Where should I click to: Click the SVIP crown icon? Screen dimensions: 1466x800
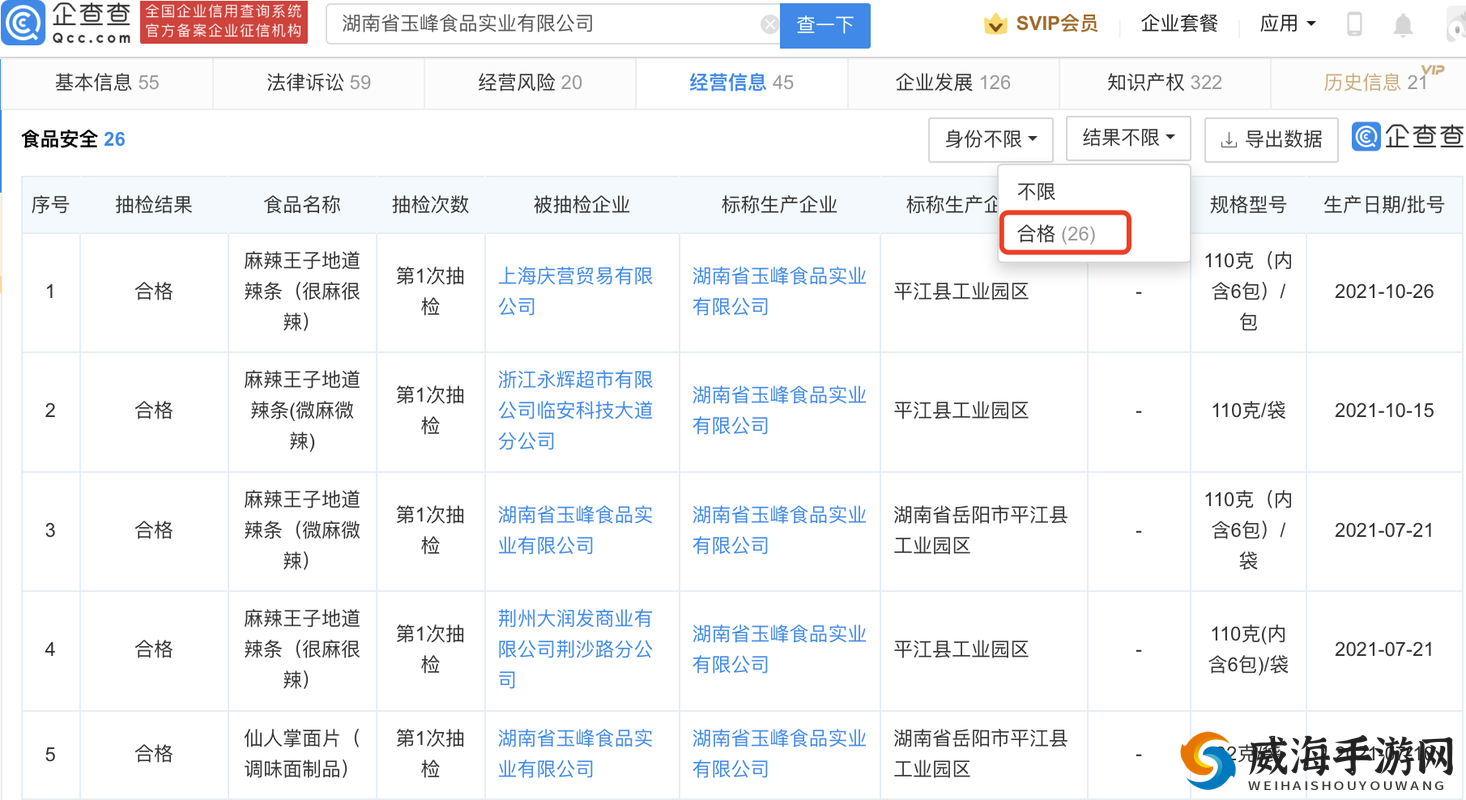[x=995, y=24]
